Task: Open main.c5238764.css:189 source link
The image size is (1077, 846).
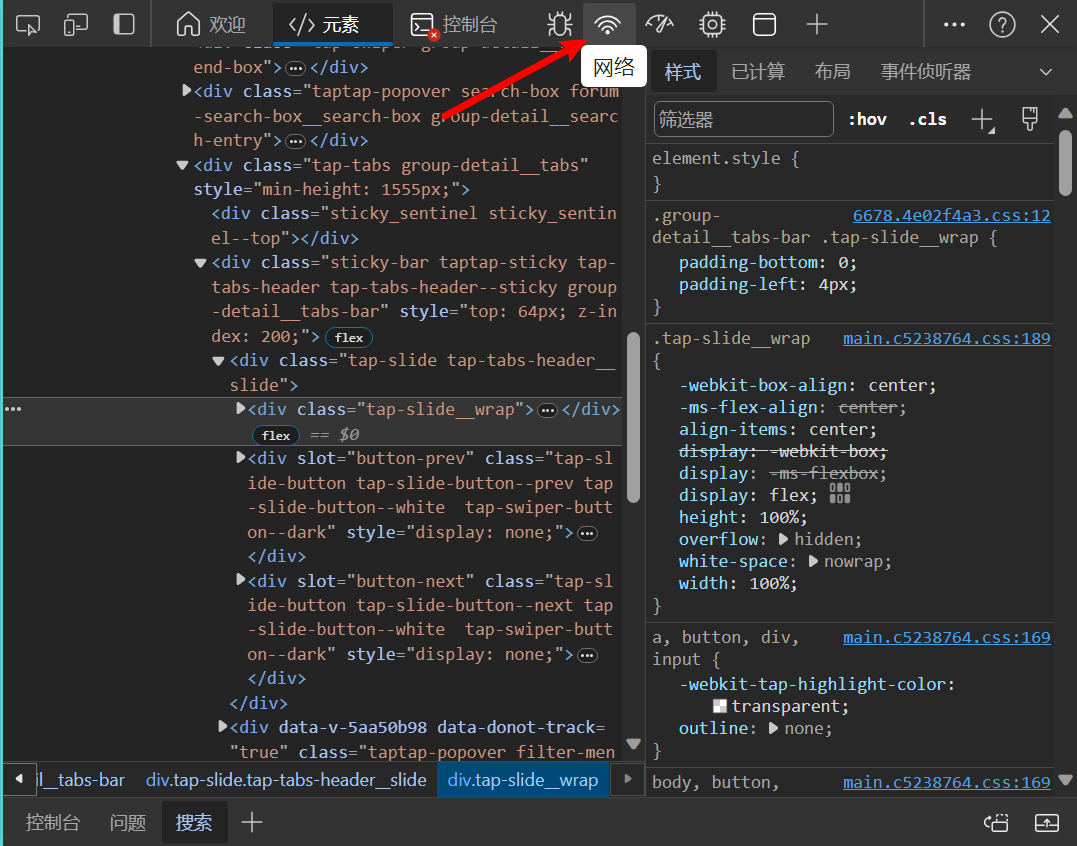Action: click(x=946, y=339)
